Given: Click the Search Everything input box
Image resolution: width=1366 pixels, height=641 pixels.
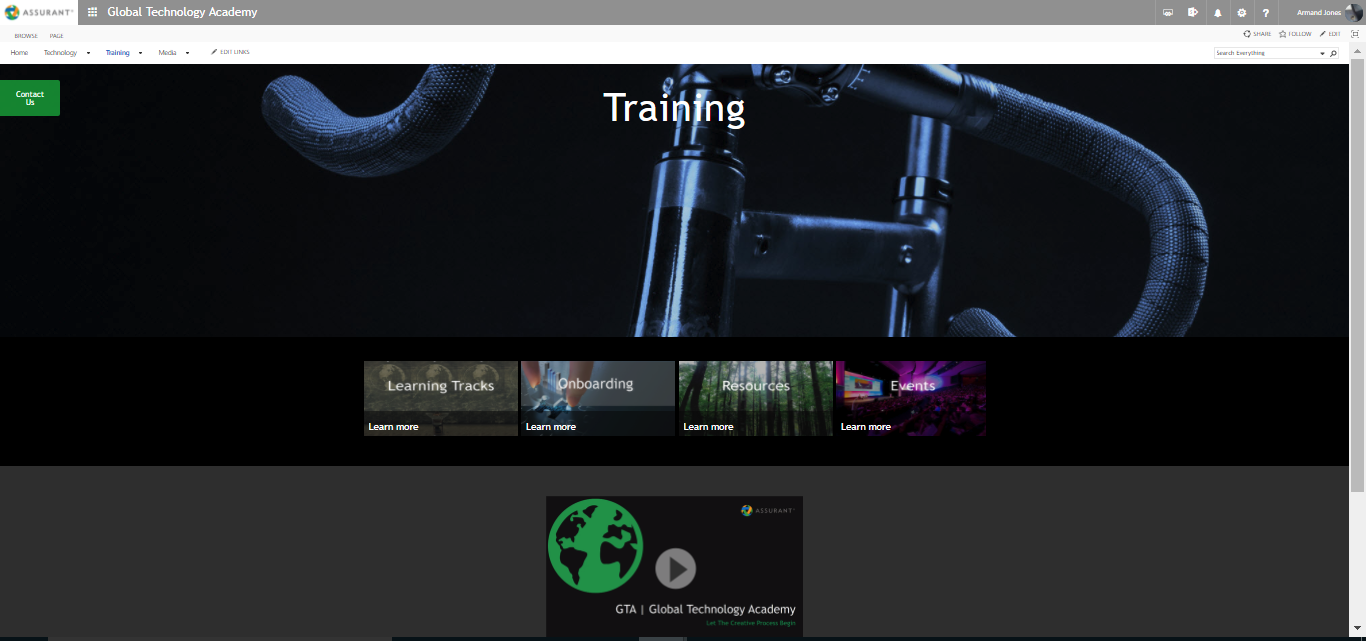Looking at the screenshot, I should coord(1266,53).
